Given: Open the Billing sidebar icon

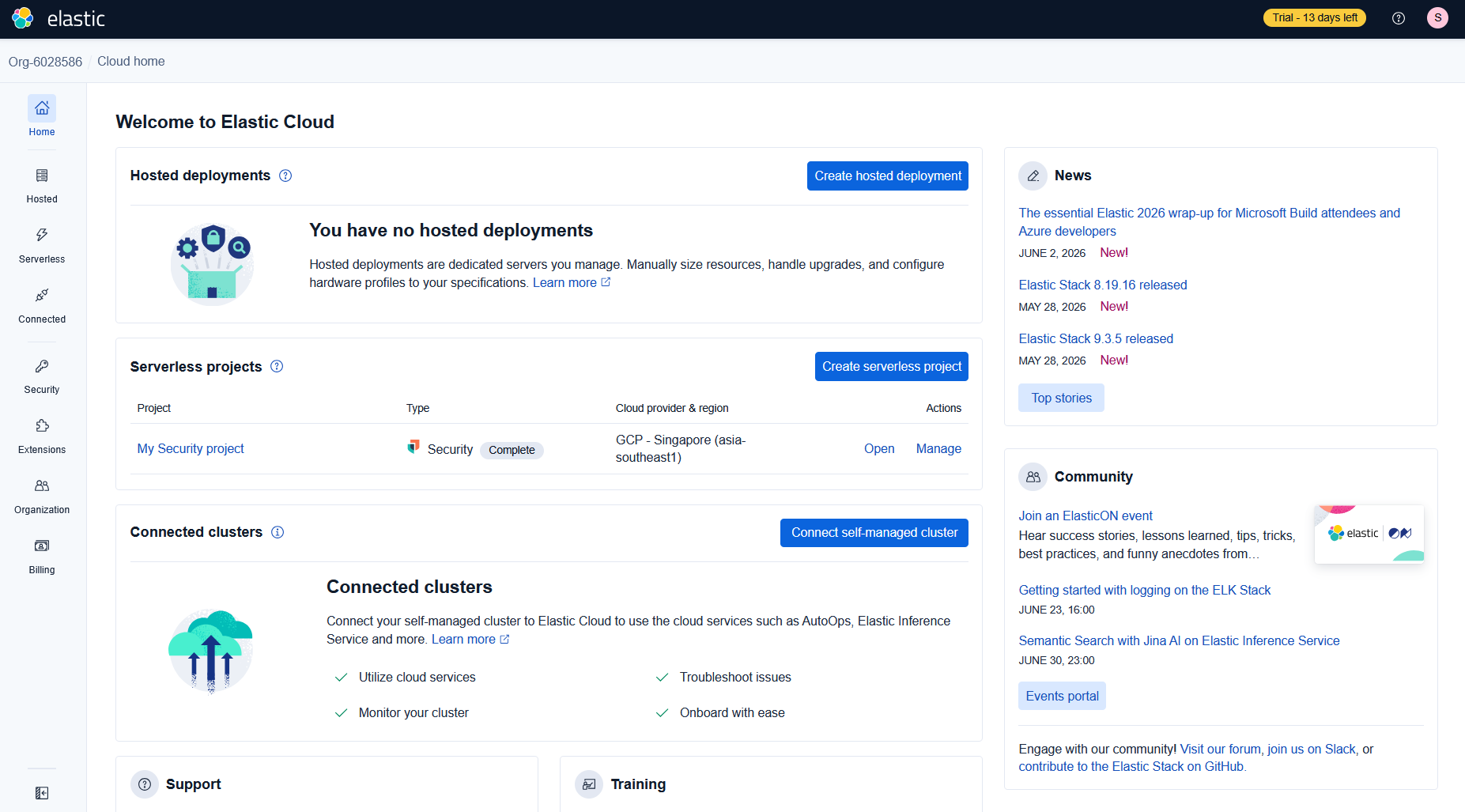Looking at the screenshot, I should (x=42, y=546).
